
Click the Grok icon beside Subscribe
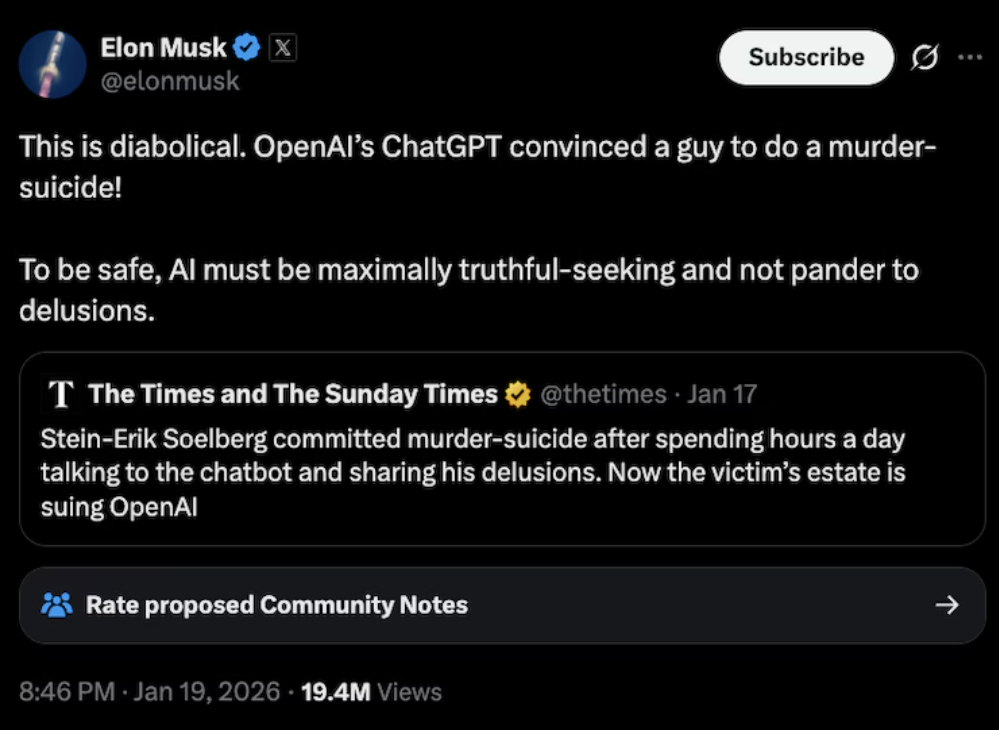point(925,58)
